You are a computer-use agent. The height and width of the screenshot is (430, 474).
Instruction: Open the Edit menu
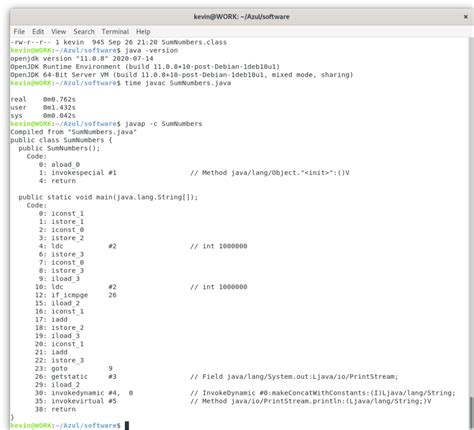[x=38, y=32]
